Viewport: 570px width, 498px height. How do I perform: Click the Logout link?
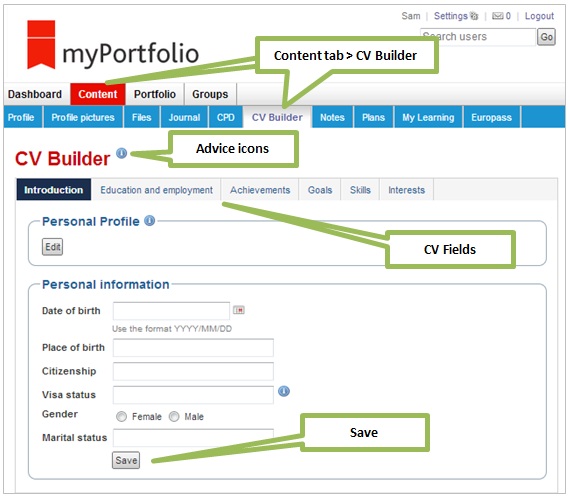[x=539, y=16]
